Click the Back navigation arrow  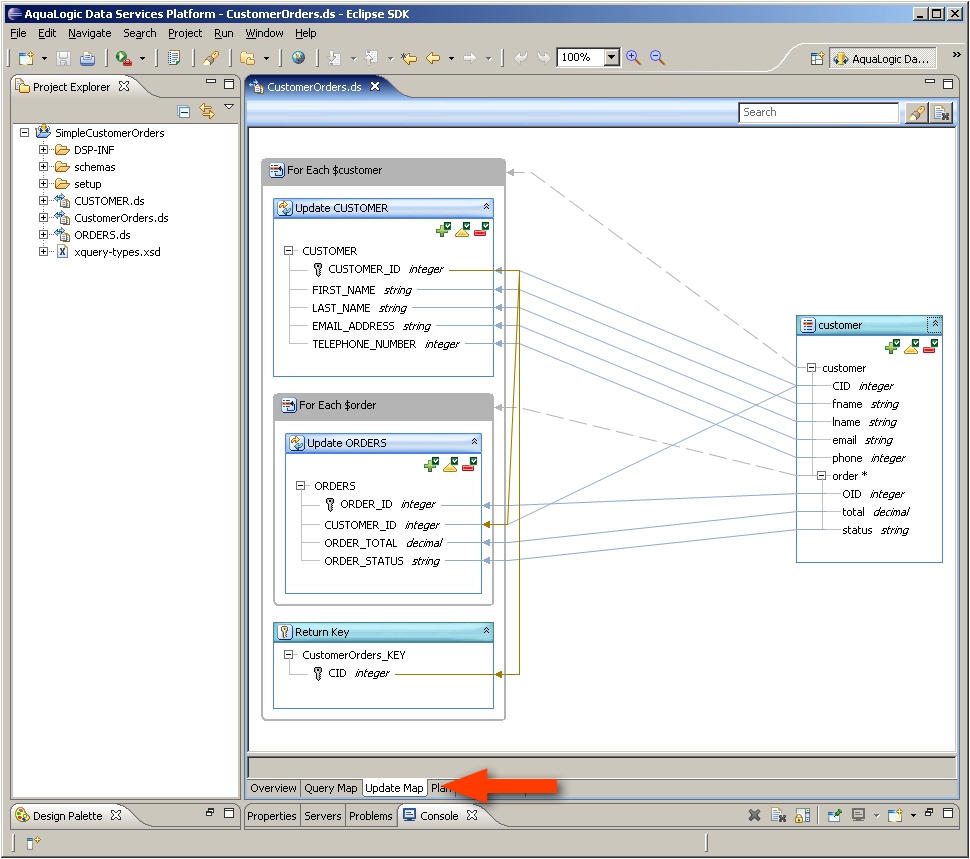(x=433, y=58)
